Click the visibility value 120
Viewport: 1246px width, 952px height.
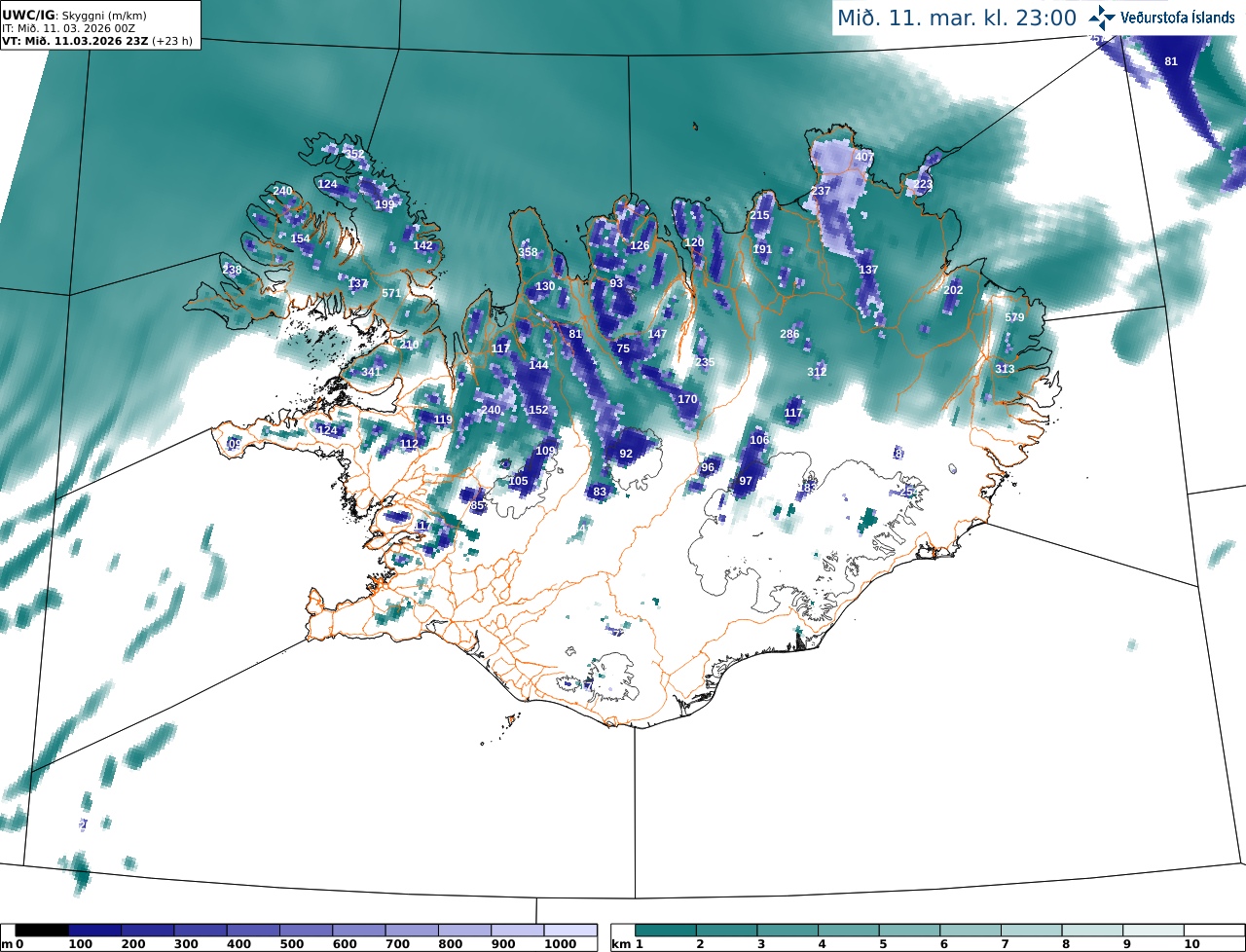click(x=694, y=242)
